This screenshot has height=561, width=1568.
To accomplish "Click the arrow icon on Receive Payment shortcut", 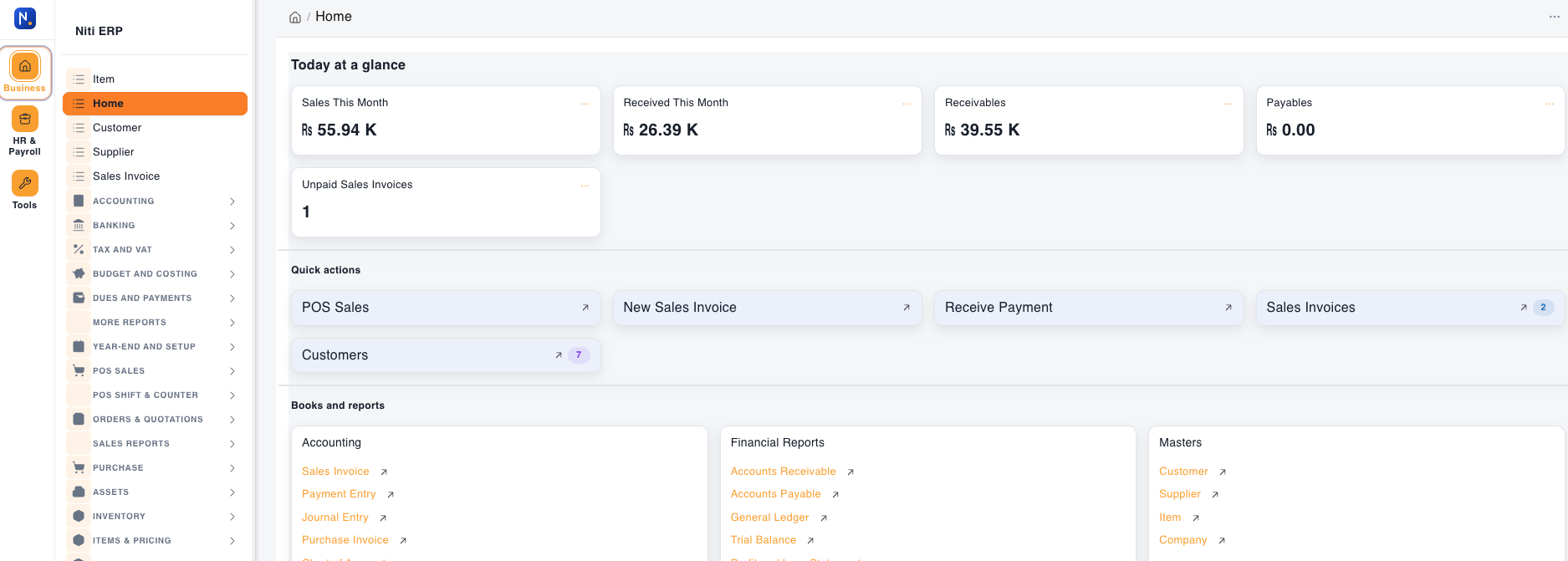I will (x=1228, y=308).
